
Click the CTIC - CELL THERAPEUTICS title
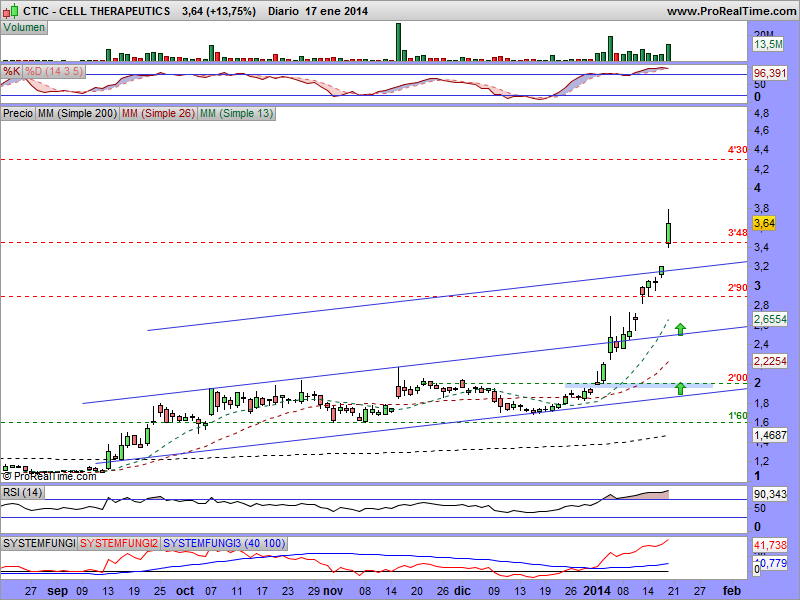[96, 11]
